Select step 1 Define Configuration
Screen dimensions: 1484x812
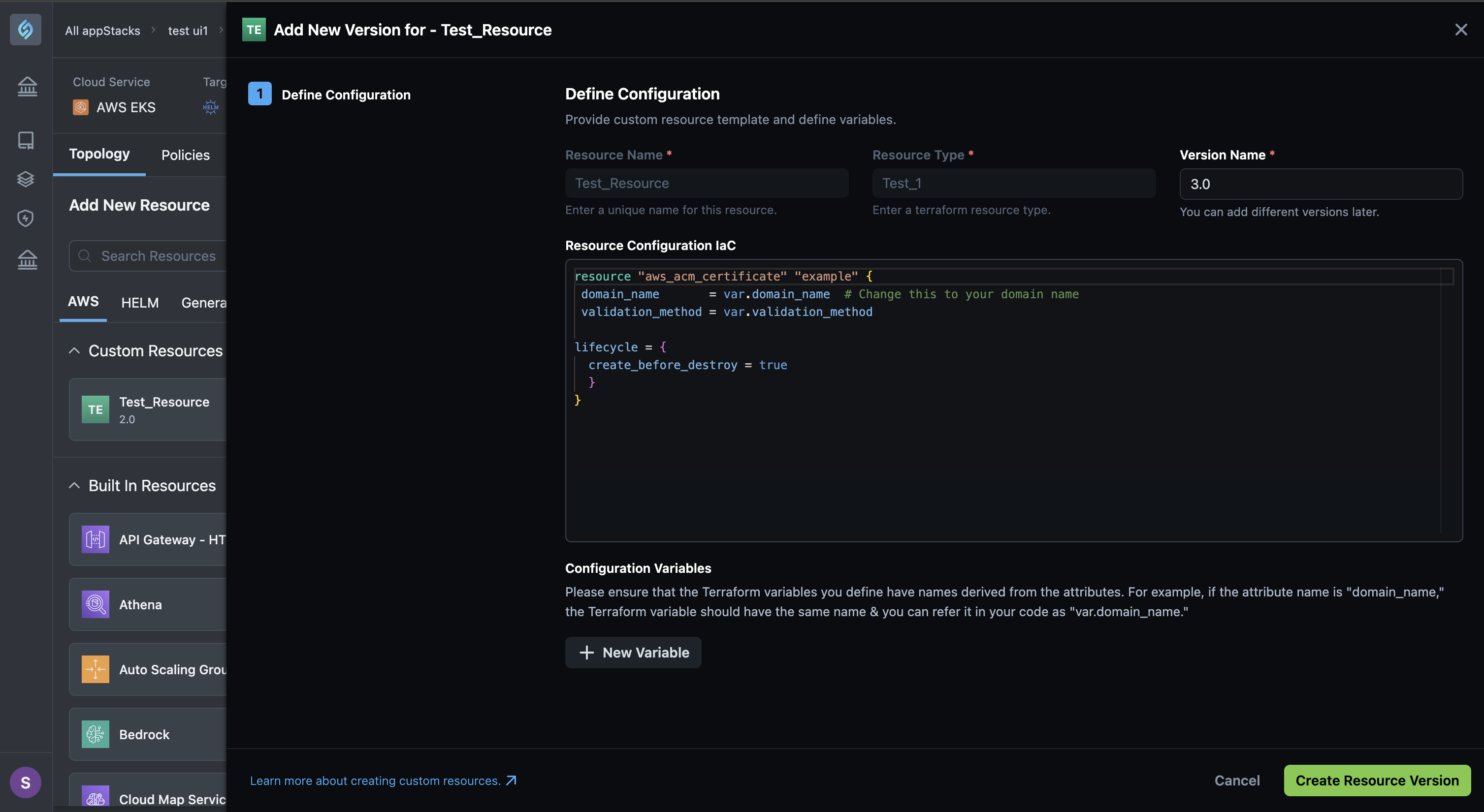[329, 94]
